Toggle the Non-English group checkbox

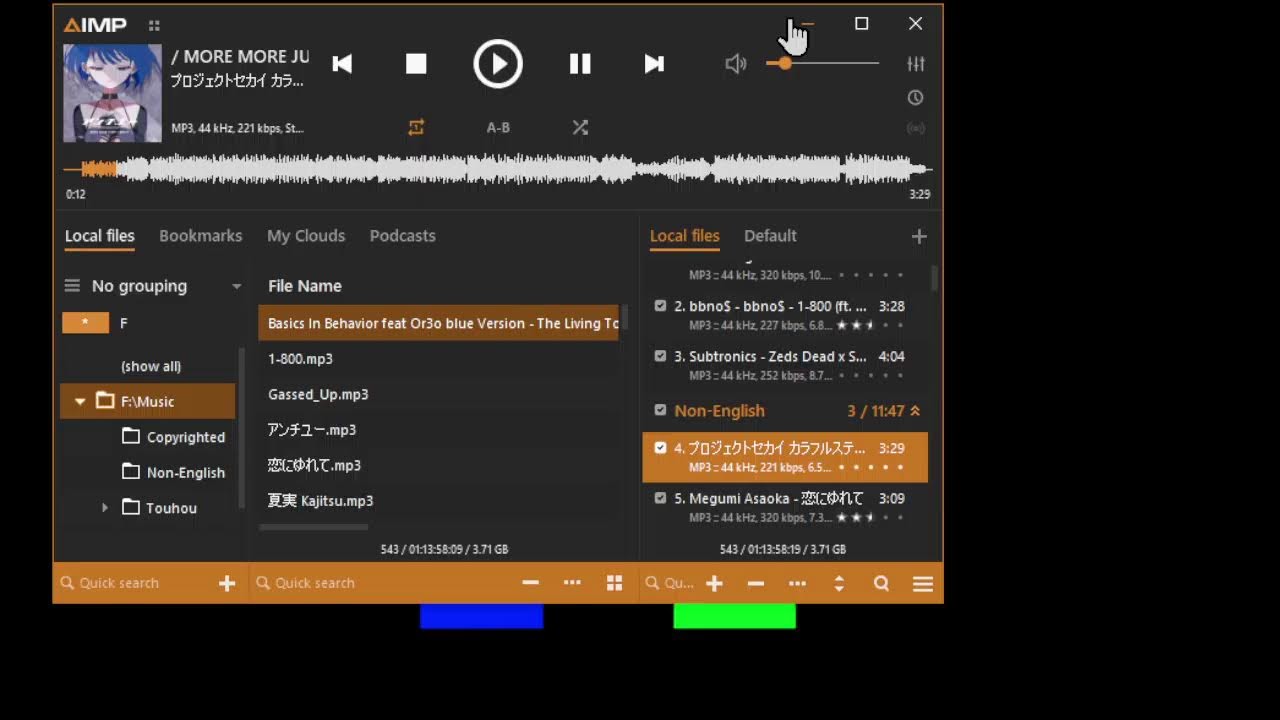(x=660, y=410)
